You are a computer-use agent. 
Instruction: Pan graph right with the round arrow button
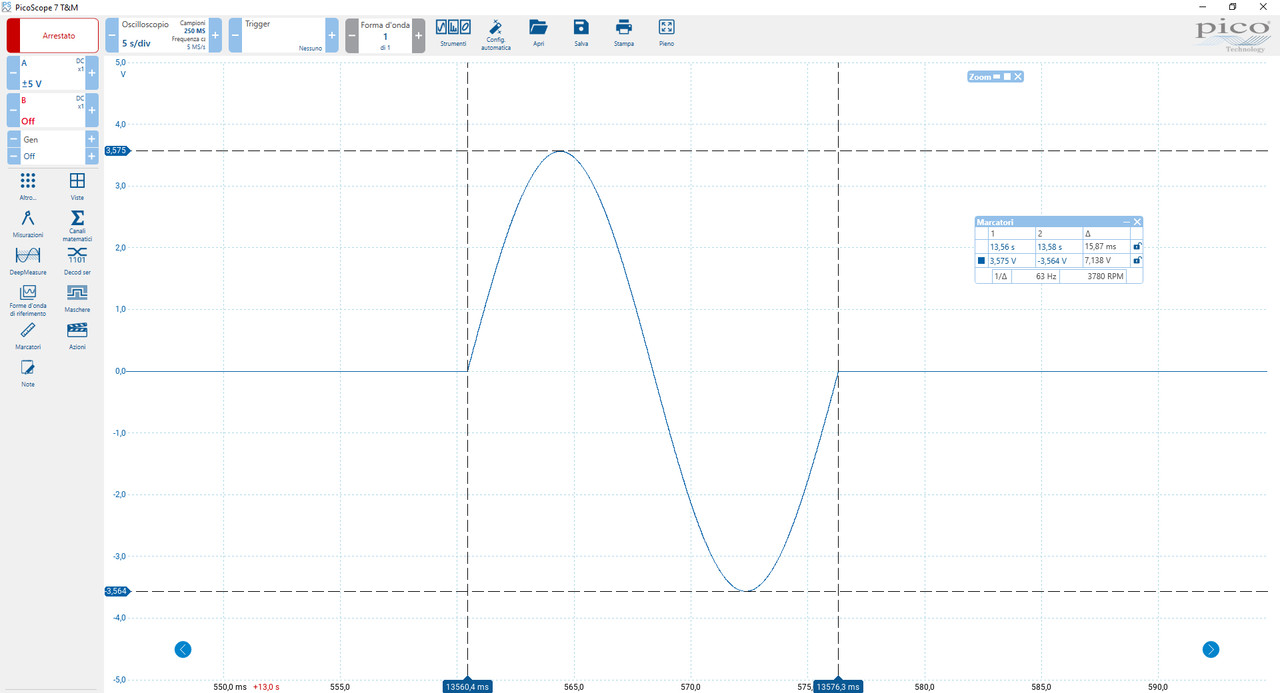click(1211, 649)
